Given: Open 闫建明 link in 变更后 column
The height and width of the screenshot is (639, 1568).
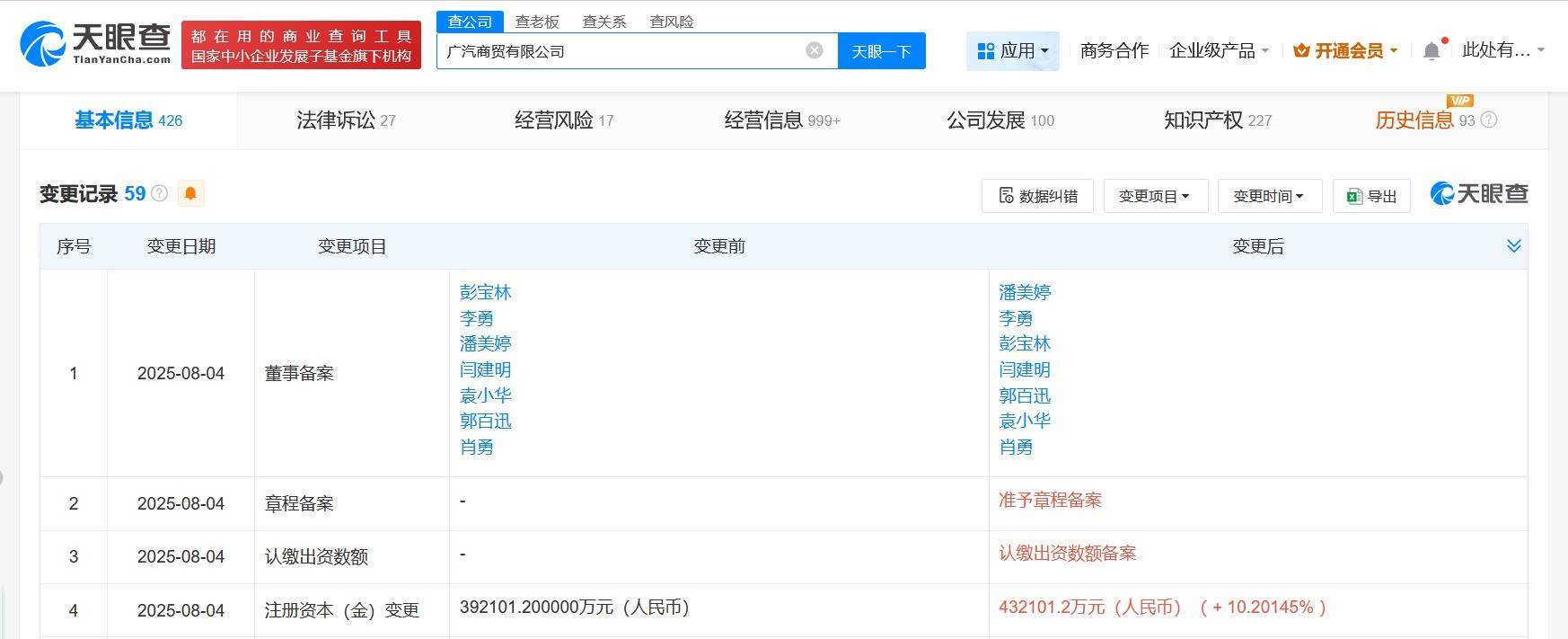Looking at the screenshot, I should tap(1025, 369).
